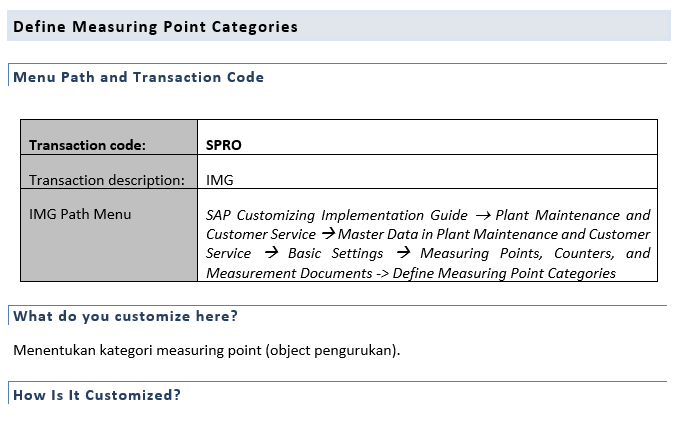Click 'Measurement Documents' in the path
The width and height of the screenshot is (691, 421).
click(x=289, y=273)
